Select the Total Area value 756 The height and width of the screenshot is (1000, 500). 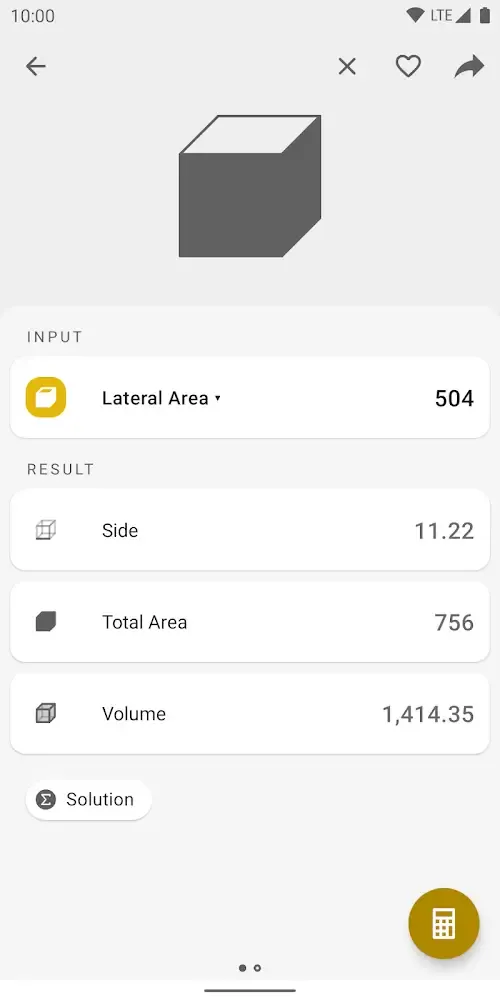[454, 622]
